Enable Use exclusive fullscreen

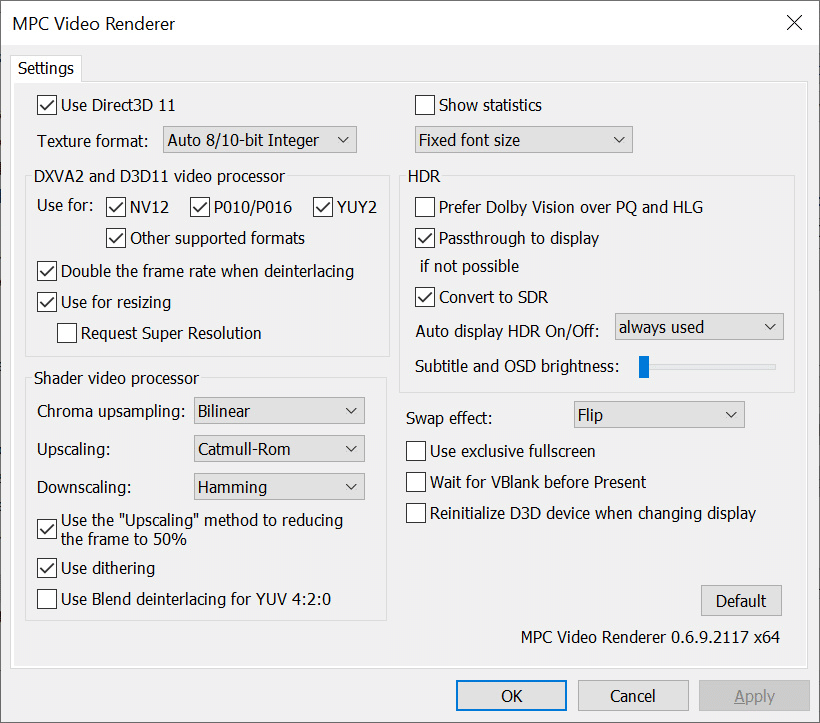(416, 451)
